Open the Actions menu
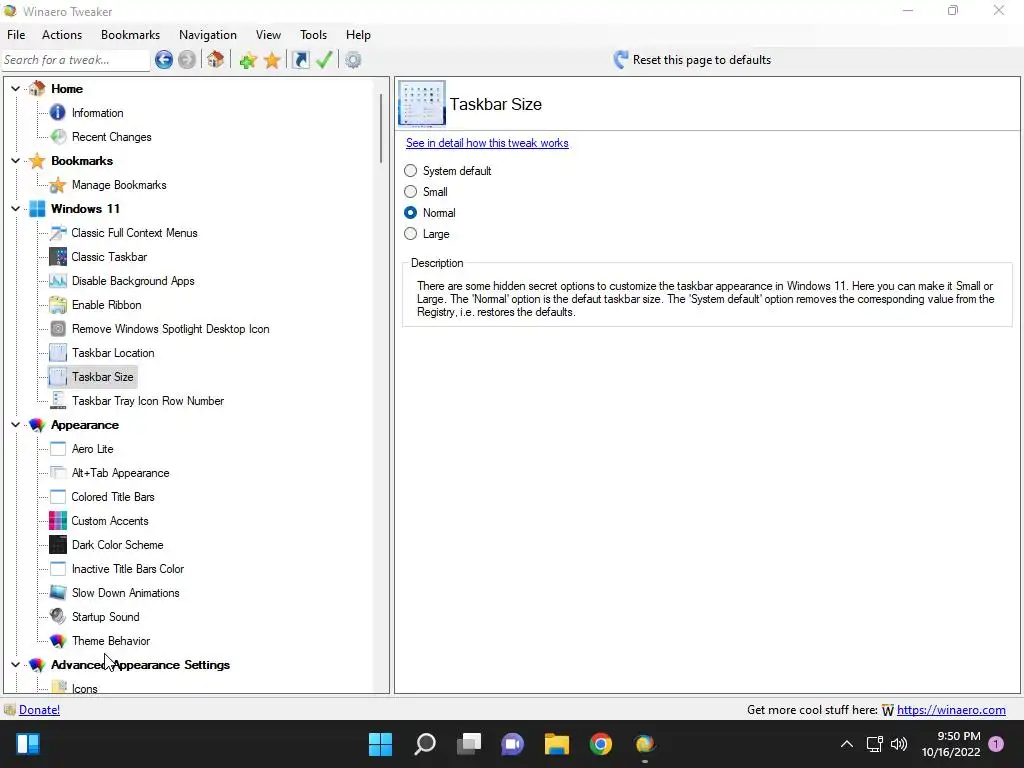Screen dimensions: 1024x768 point(62,35)
